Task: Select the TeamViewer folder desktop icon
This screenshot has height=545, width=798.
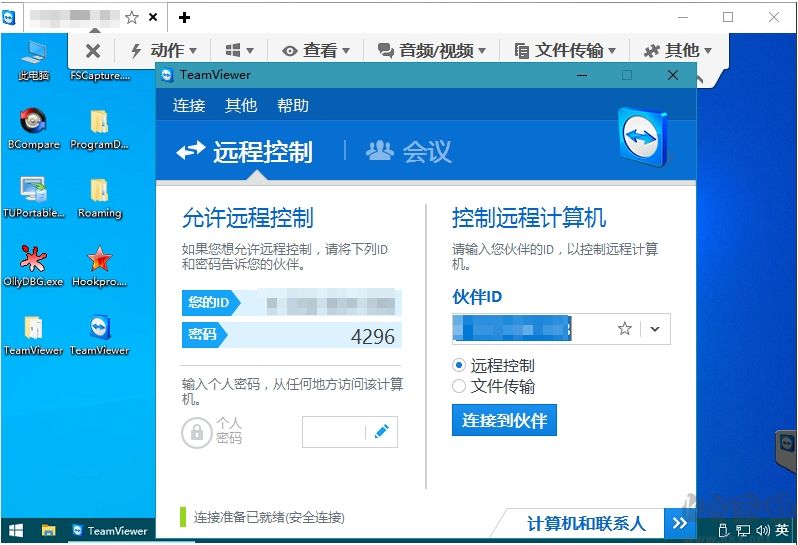Action: [x=33, y=335]
